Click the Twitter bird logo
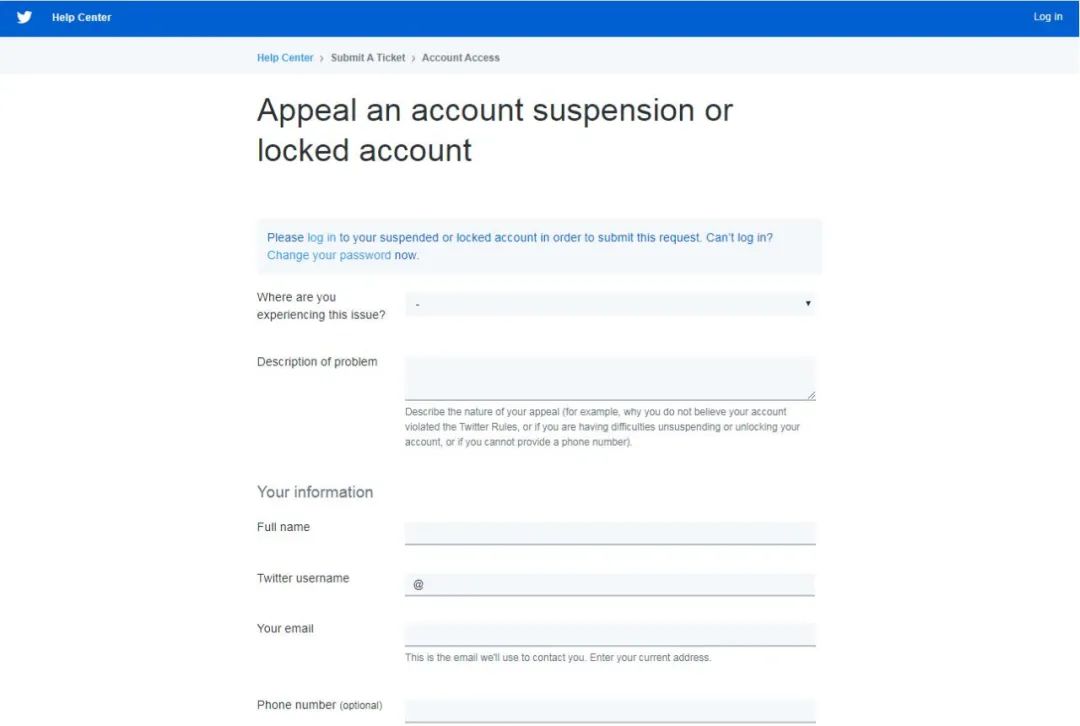This screenshot has height=726, width=1080. [24, 17]
